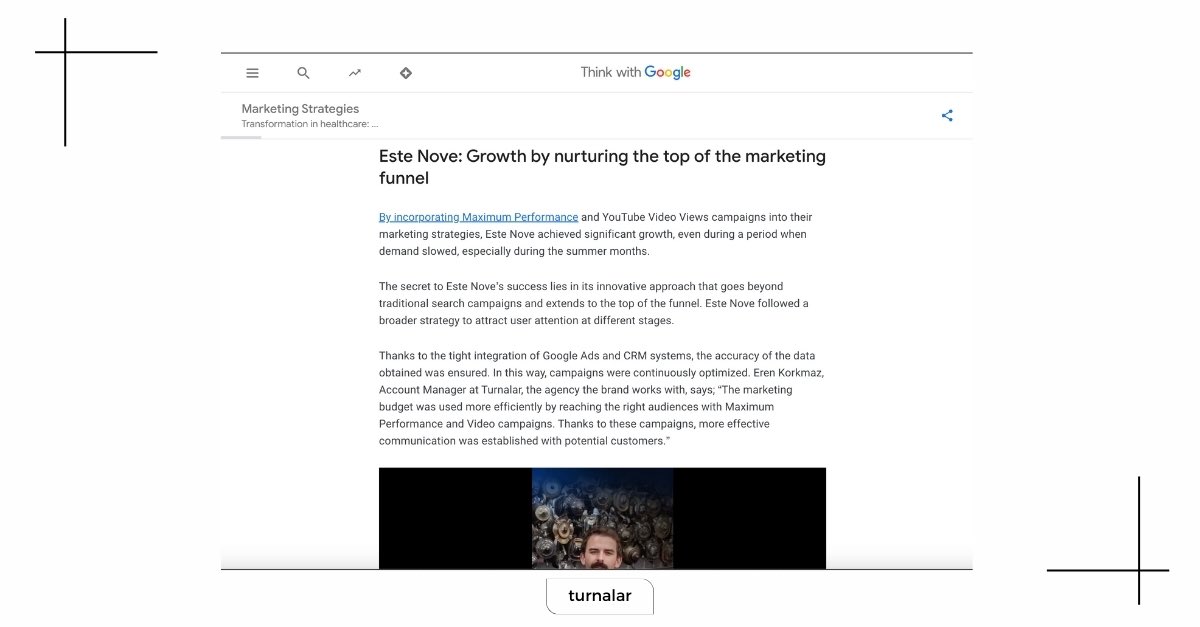1200x627 pixels.
Task: Click the 'Transformation in healthcare' subtitle text
Action: tap(310, 124)
